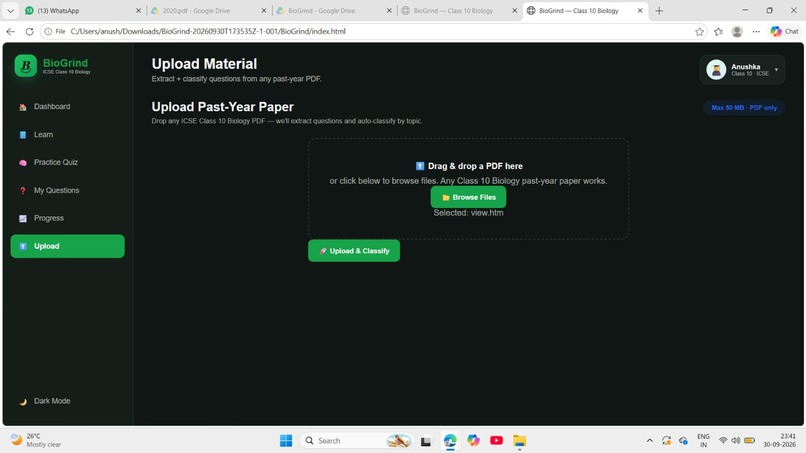Click the browser profile icon
The width and height of the screenshot is (806, 453).
(x=737, y=31)
